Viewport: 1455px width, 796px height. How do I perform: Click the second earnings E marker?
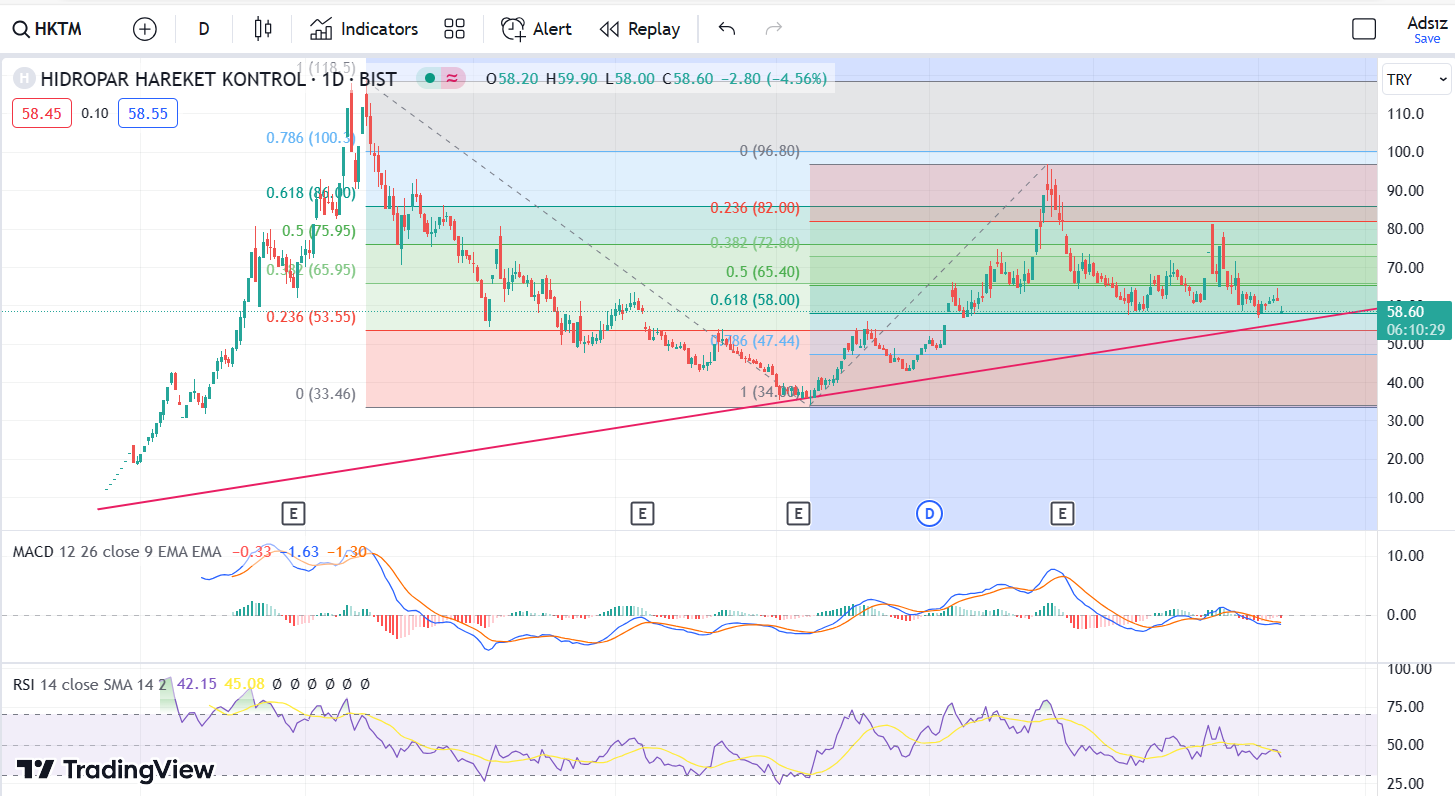click(x=642, y=514)
